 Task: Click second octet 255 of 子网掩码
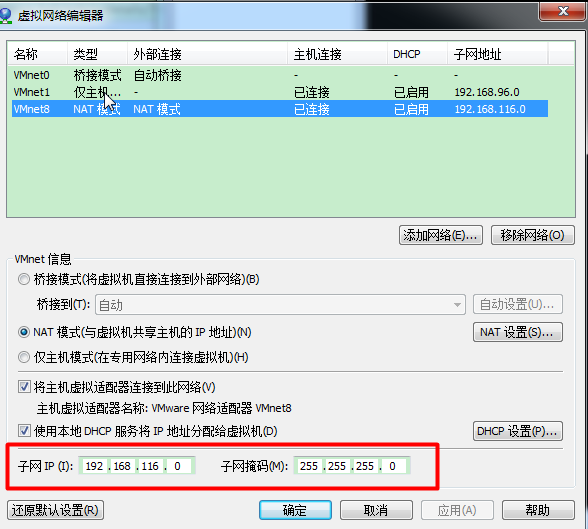click(x=337, y=466)
